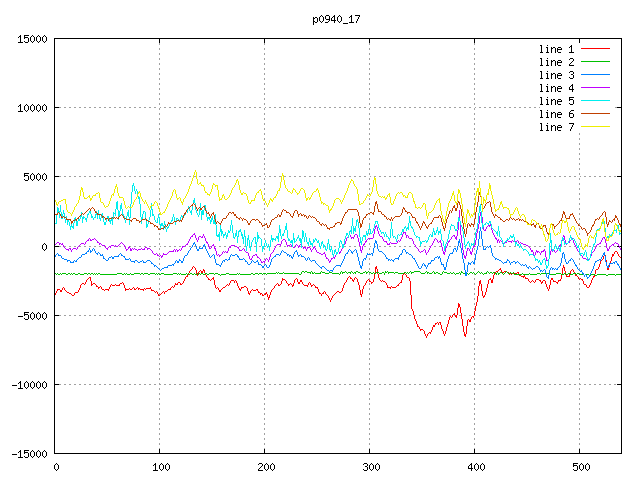The width and height of the screenshot is (640, 480).
Task: Select the 'line 3' legend label
Action: [556, 75]
